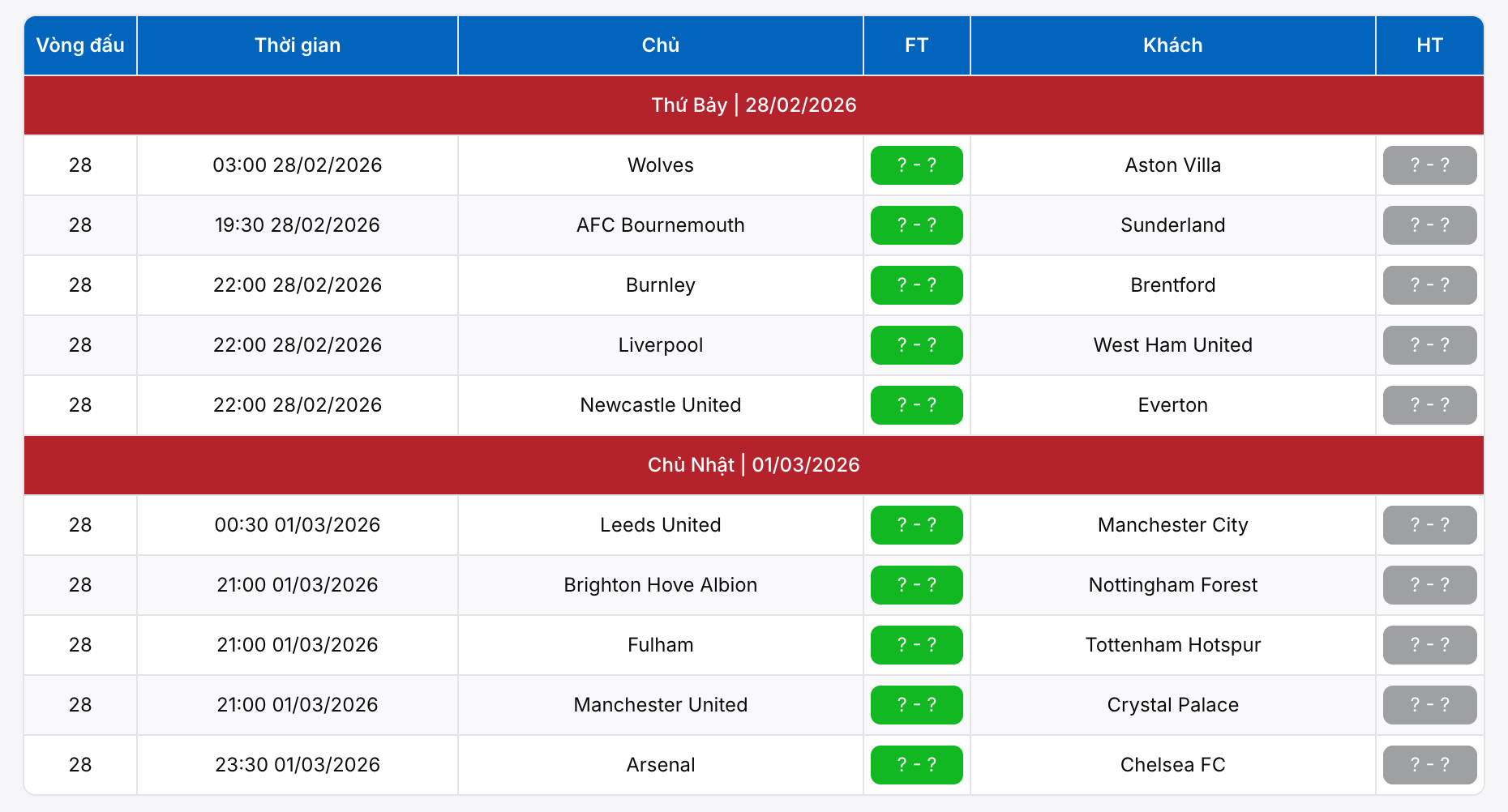Open the Liverpool vs West Ham FT score
The width and height of the screenshot is (1508, 812).
click(916, 345)
